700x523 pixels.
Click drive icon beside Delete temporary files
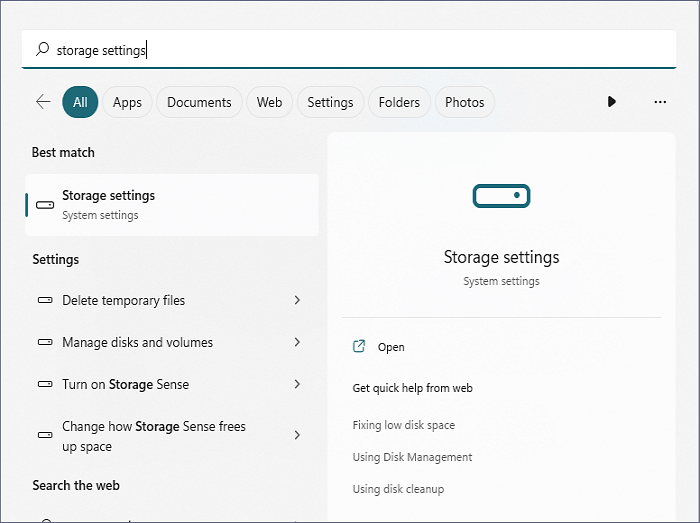[45, 300]
